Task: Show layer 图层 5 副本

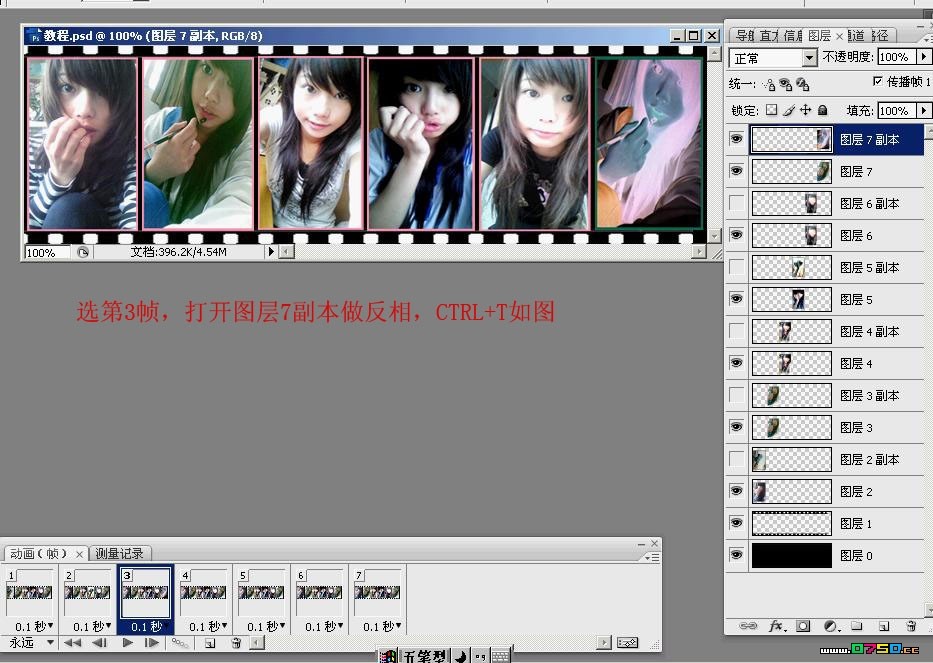Action: [737, 267]
